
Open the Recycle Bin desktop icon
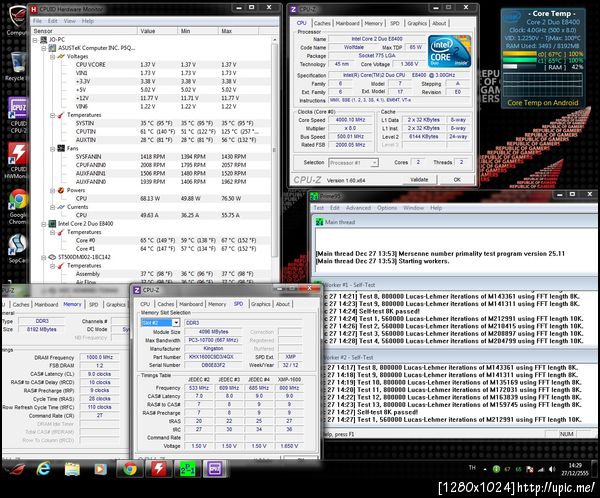click(x=16, y=66)
